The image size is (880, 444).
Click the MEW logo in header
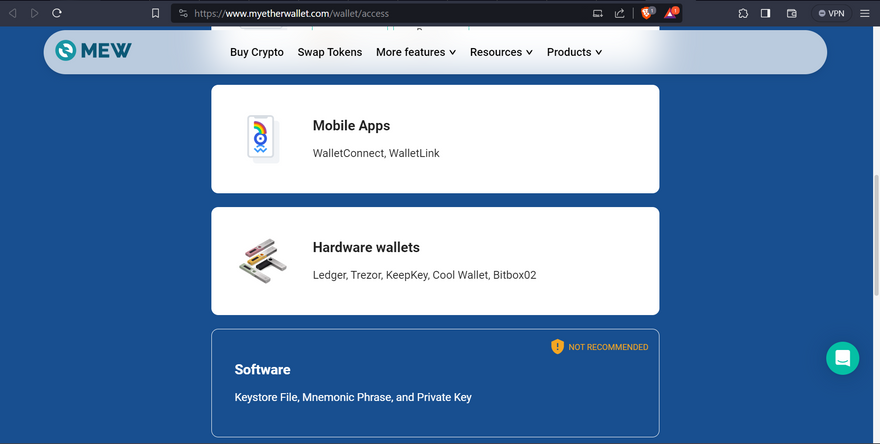tap(94, 52)
